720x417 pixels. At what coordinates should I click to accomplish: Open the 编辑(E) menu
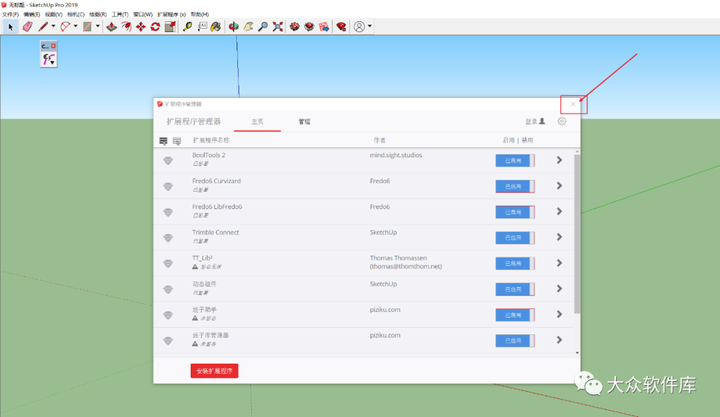coord(32,15)
